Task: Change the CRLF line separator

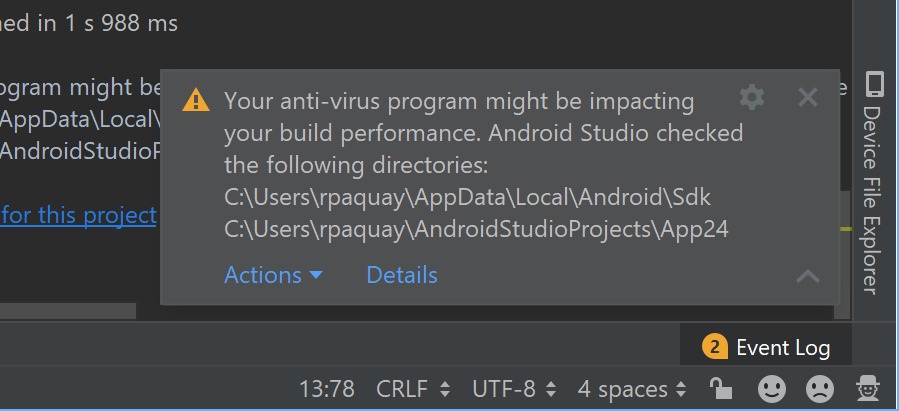Action: tap(413, 389)
